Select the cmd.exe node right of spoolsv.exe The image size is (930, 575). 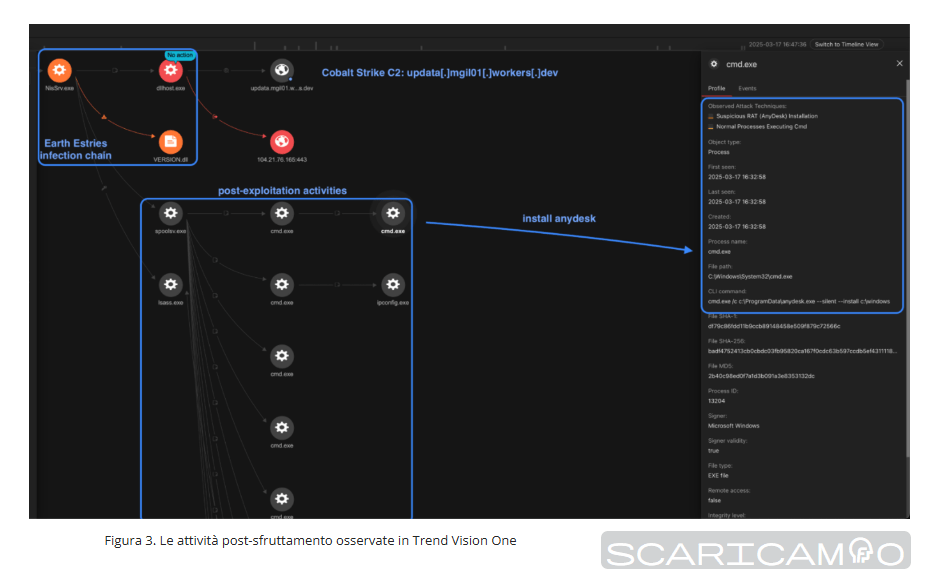tap(282, 213)
